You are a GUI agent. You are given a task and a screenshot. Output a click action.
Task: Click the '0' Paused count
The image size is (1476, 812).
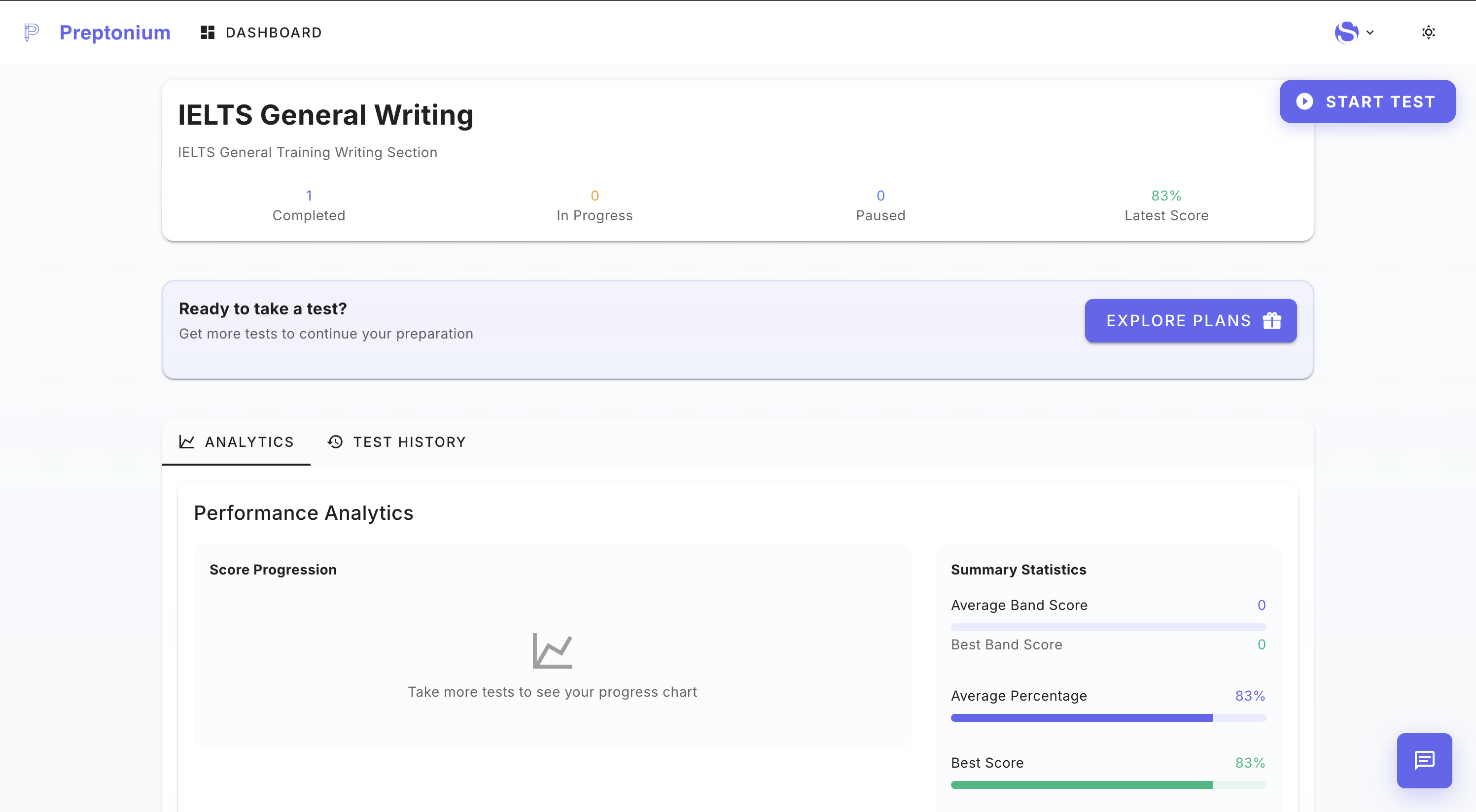pyautogui.click(x=880, y=196)
